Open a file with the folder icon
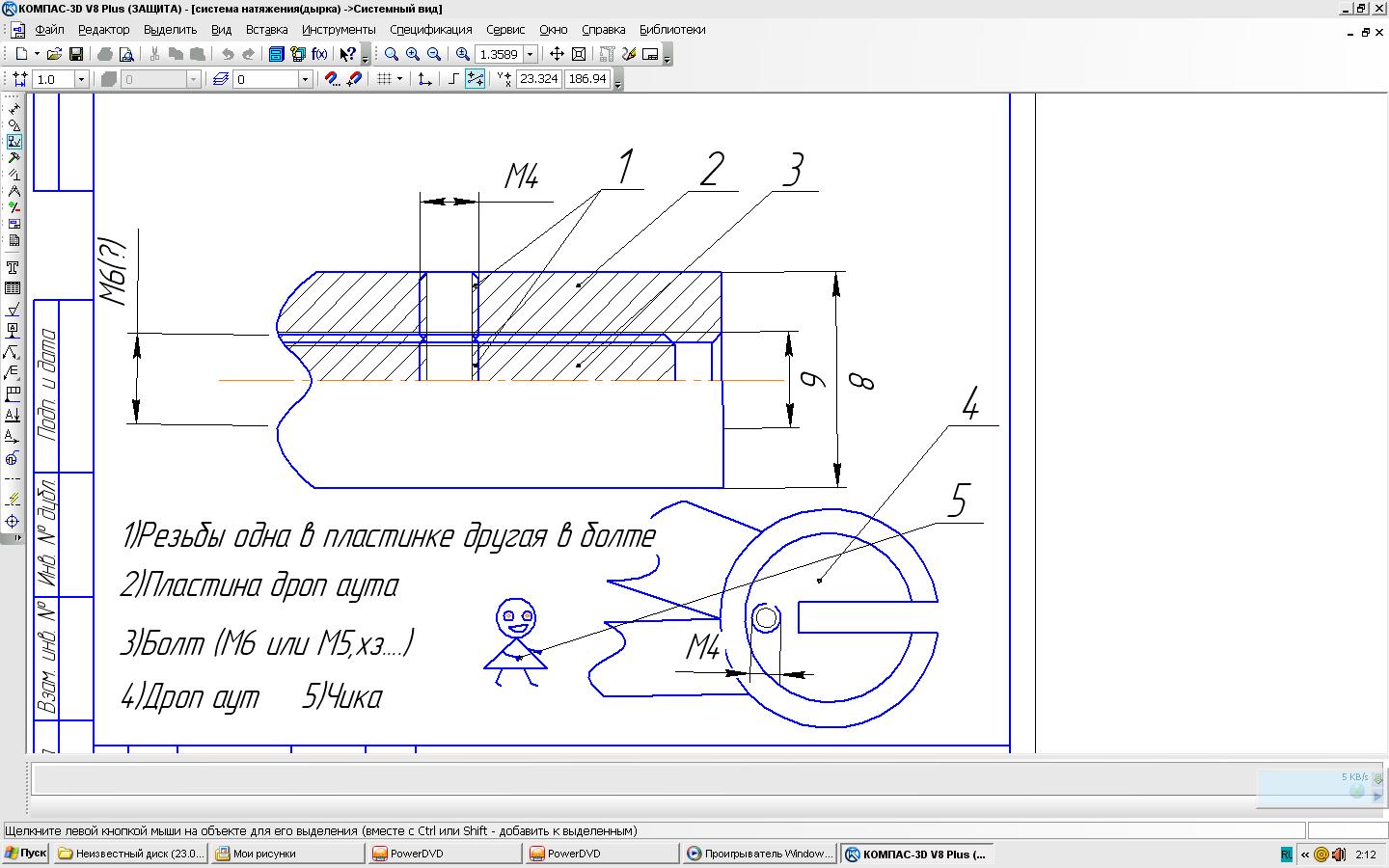Screen dimensions: 1389x868 coord(55,55)
